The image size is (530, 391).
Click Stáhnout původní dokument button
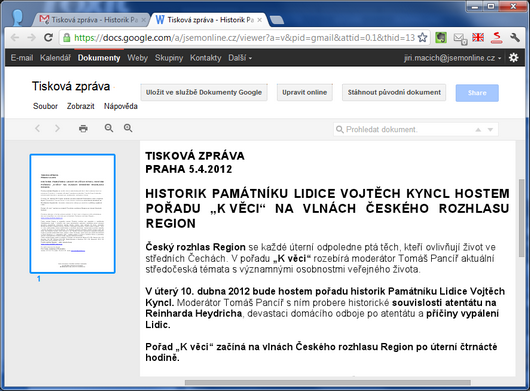coord(394,92)
